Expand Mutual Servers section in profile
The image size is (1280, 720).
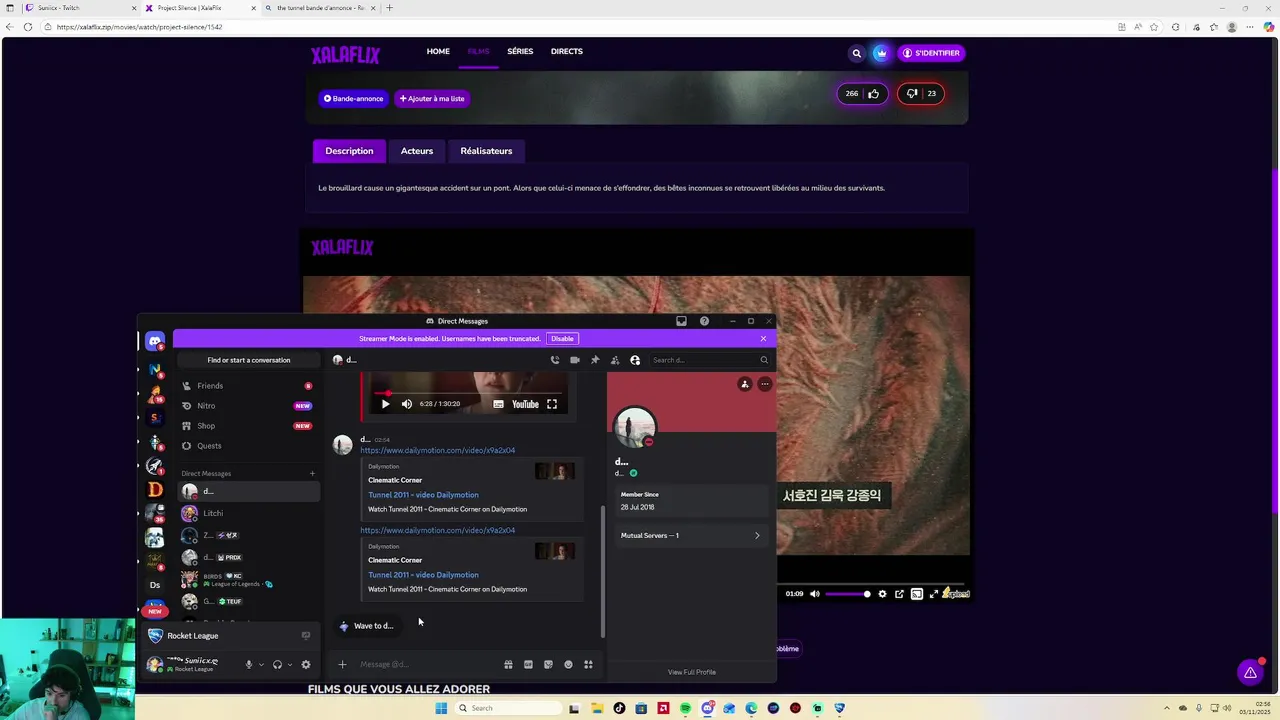click(690, 535)
